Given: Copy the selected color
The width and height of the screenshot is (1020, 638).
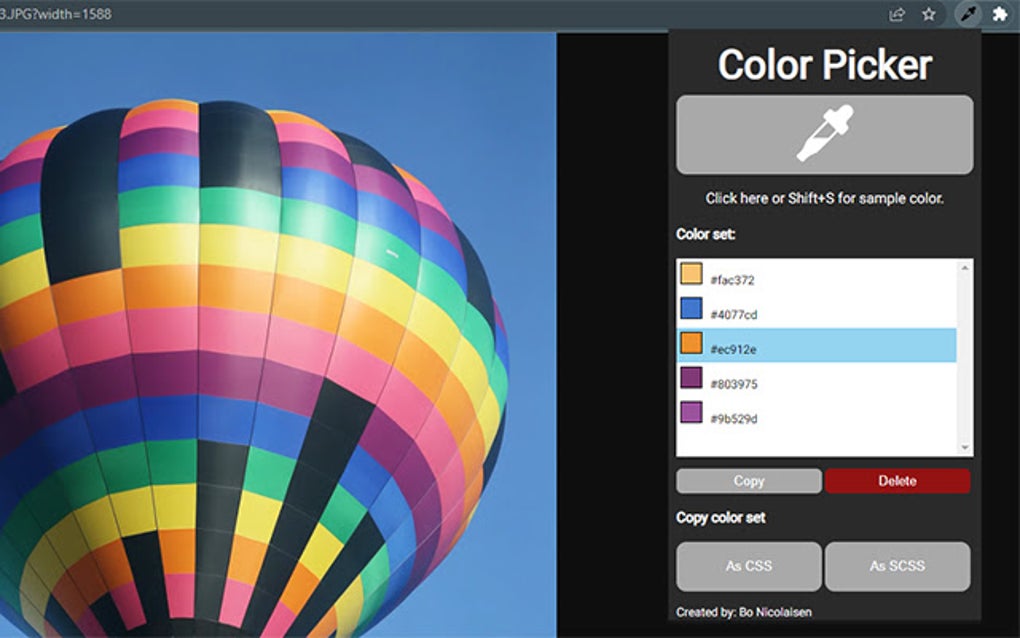Looking at the screenshot, I should pos(748,481).
